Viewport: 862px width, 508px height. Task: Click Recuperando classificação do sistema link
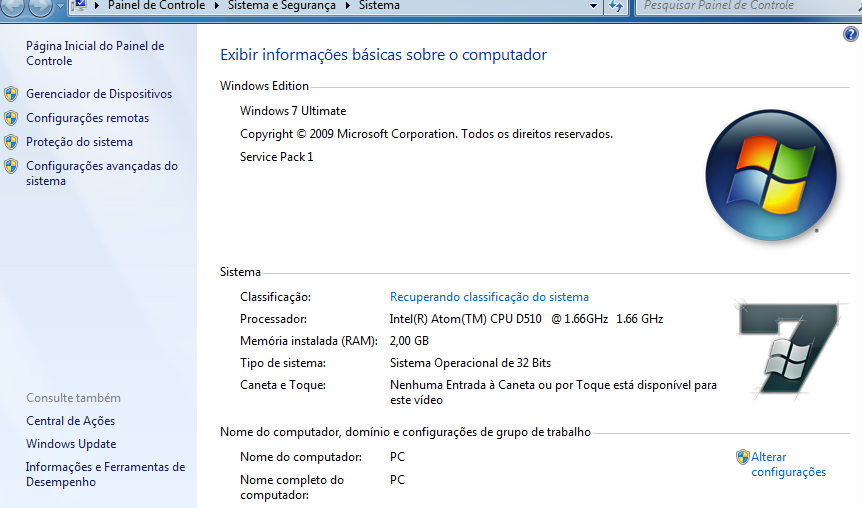(489, 297)
